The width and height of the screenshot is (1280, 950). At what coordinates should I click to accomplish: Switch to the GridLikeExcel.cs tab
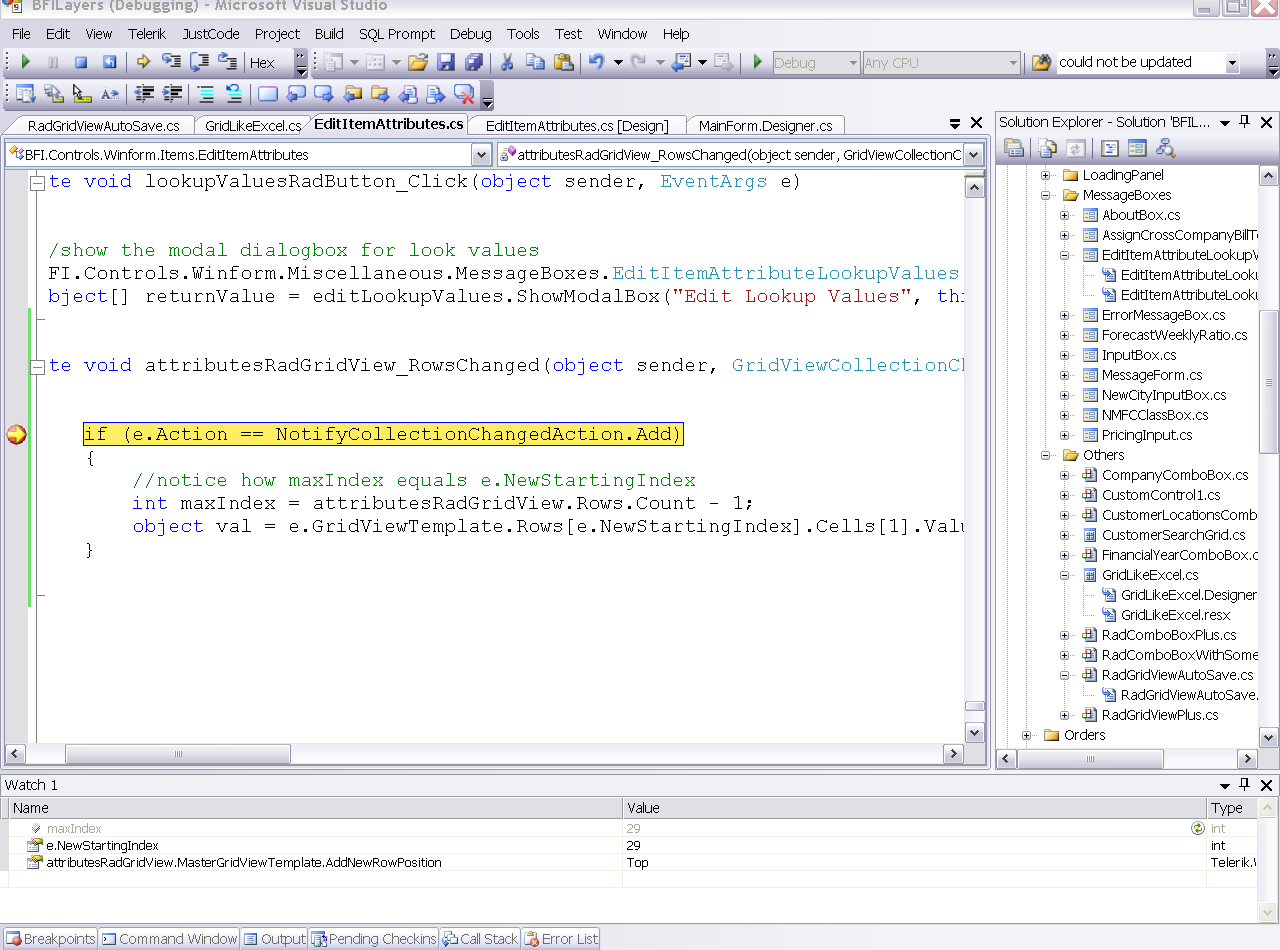tap(252, 126)
